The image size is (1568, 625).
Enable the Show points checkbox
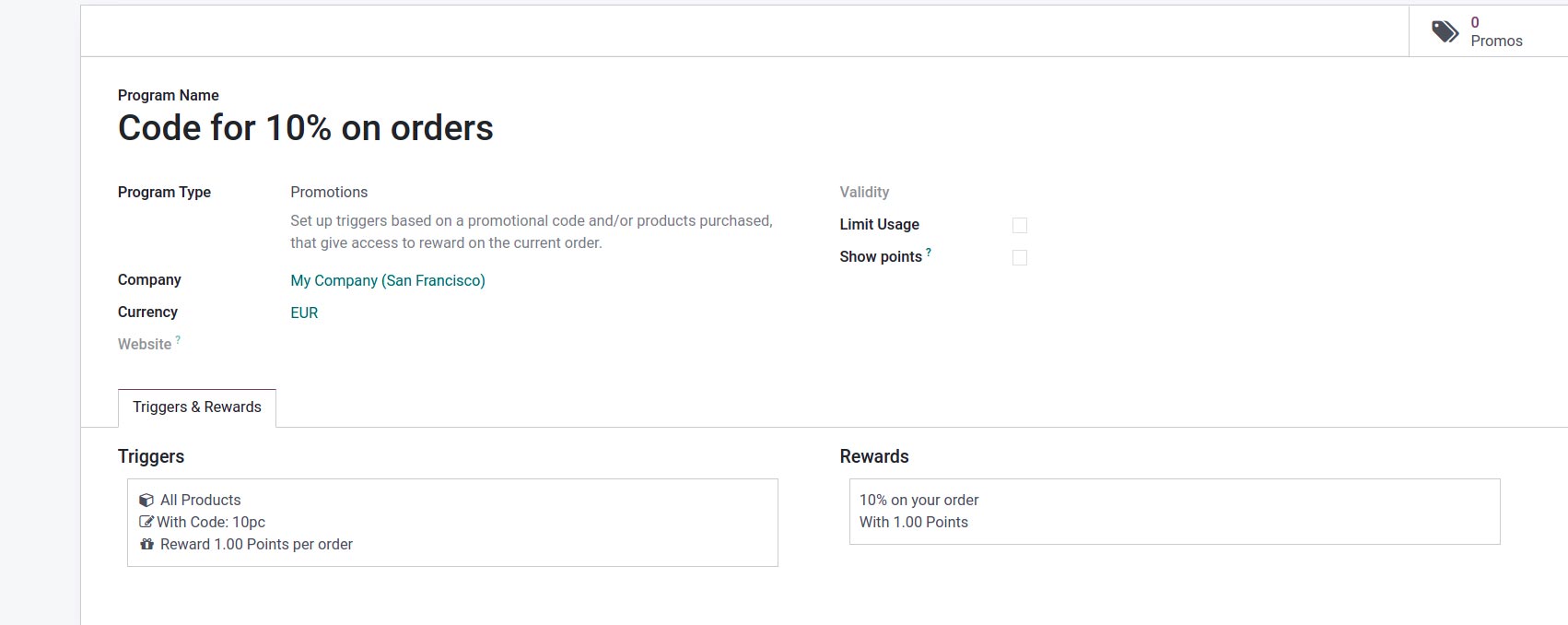[x=1019, y=257]
